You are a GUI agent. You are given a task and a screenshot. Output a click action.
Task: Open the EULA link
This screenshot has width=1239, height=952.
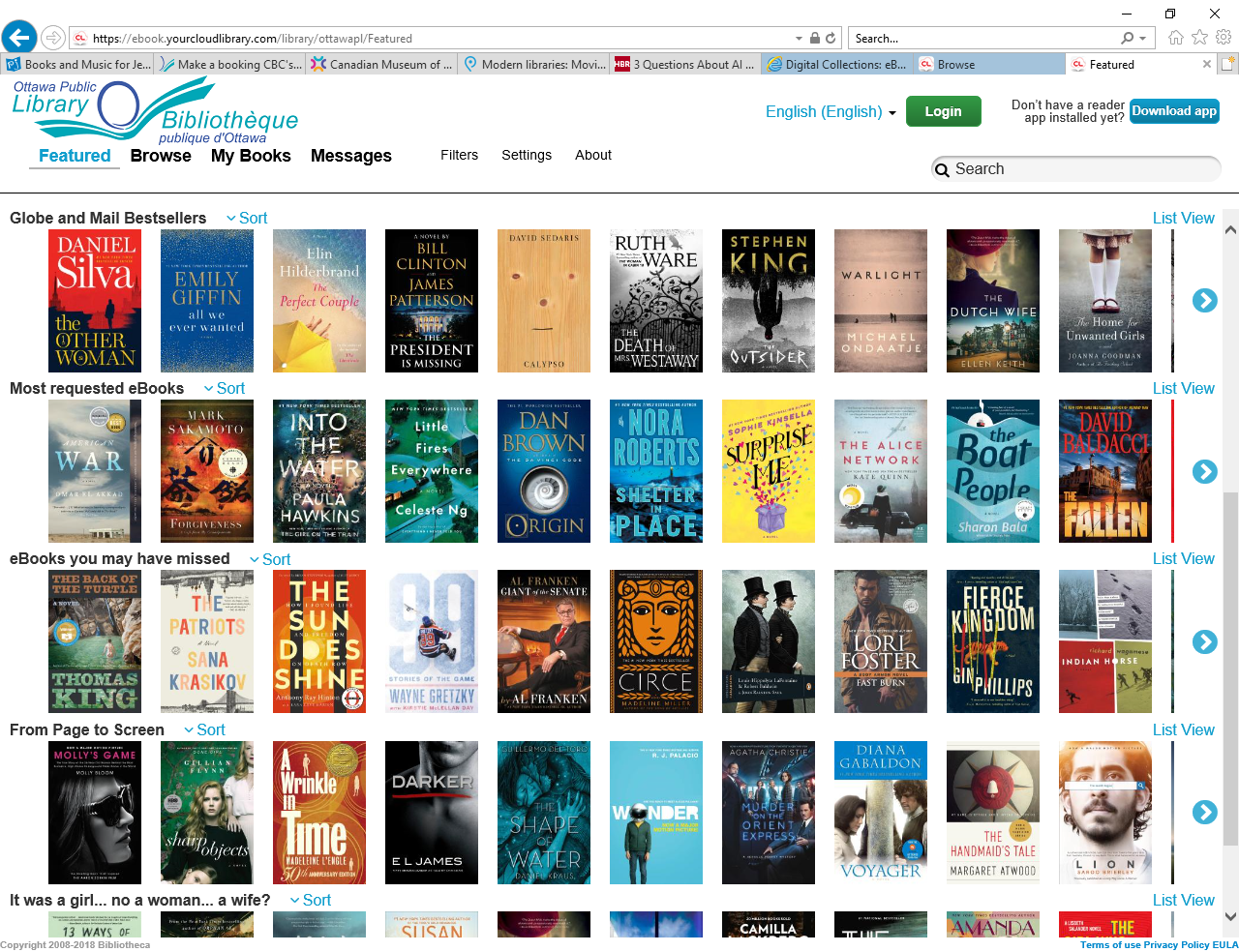(x=1224, y=945)
